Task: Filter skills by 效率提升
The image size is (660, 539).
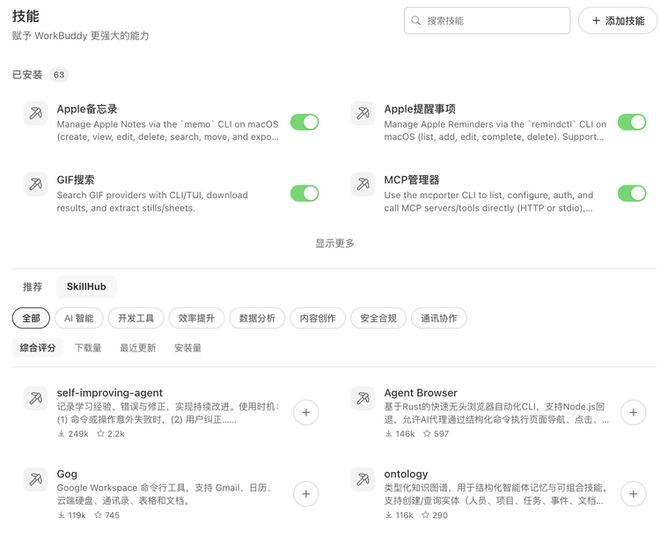Action: point(197,318)
